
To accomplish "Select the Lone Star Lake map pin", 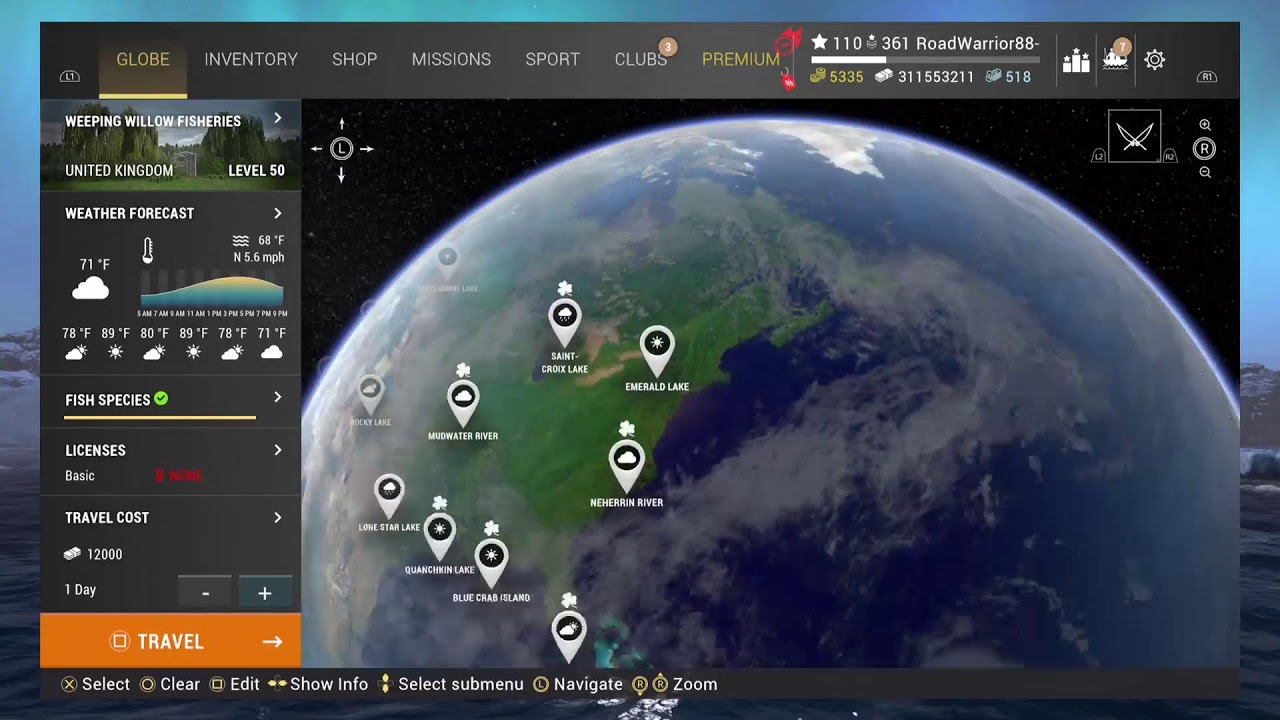I will click(389, 495).
